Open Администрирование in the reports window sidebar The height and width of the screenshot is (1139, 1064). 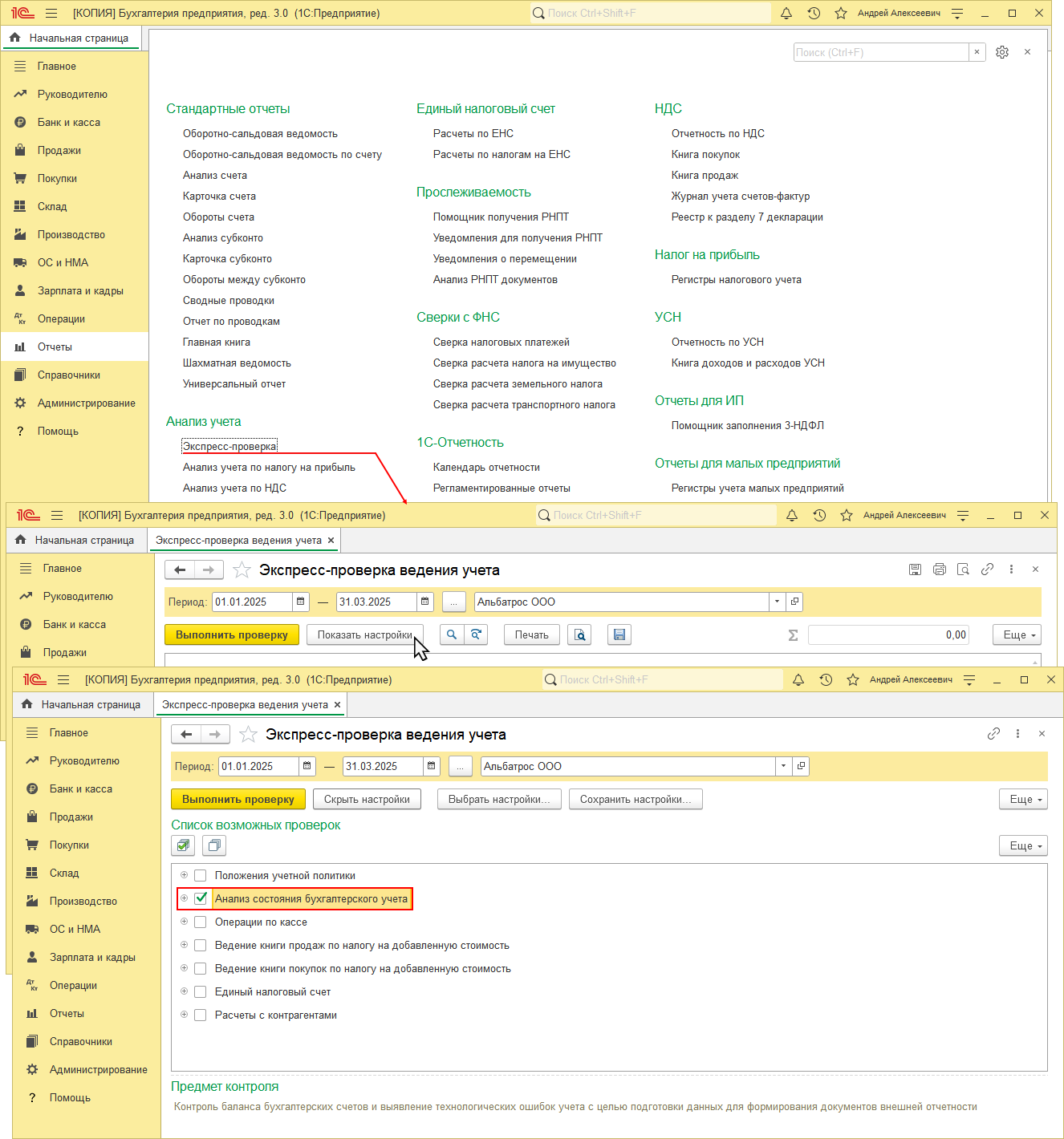[x=86, y=403]
